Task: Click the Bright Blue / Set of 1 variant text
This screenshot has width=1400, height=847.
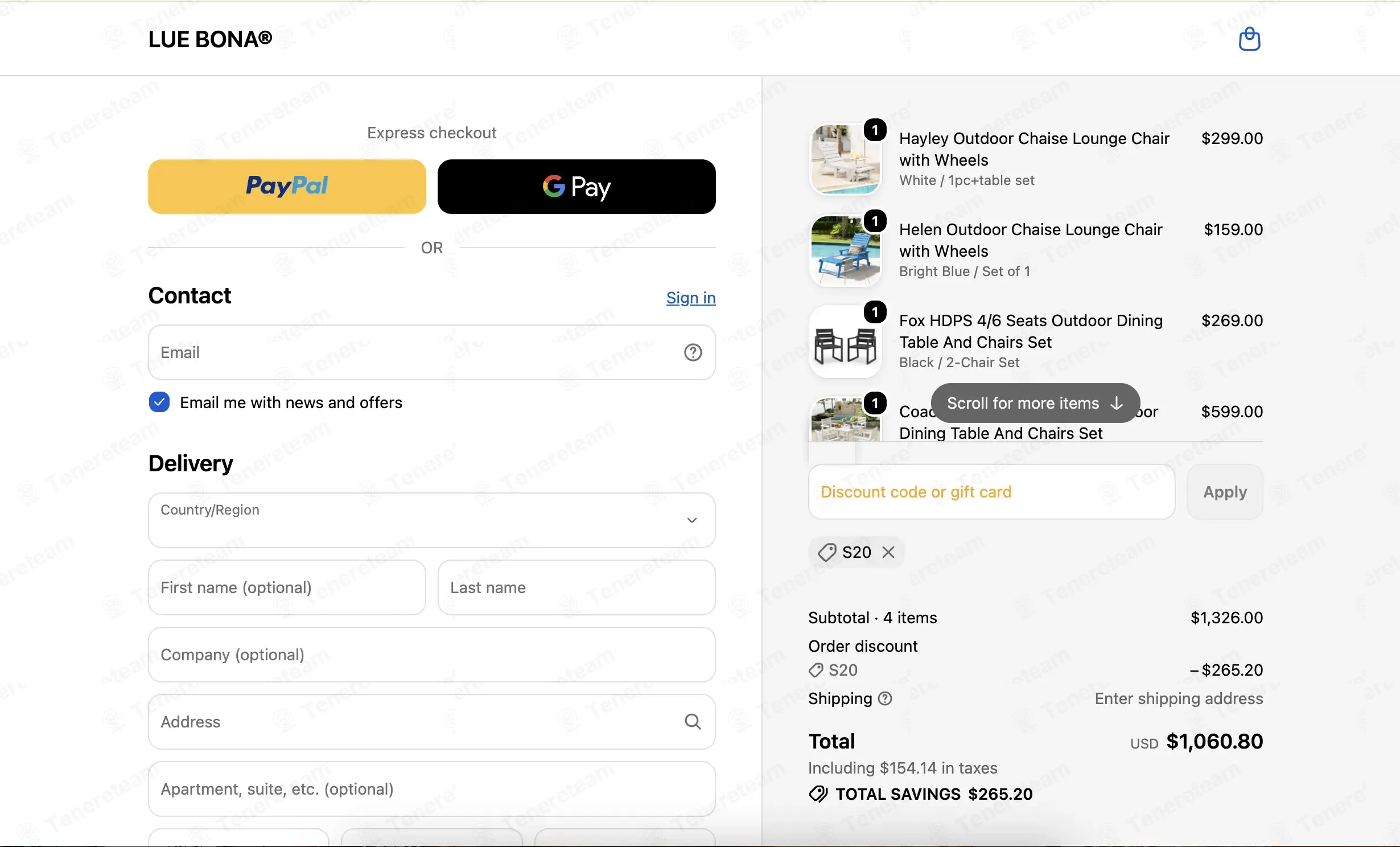Action: point(965,271)
